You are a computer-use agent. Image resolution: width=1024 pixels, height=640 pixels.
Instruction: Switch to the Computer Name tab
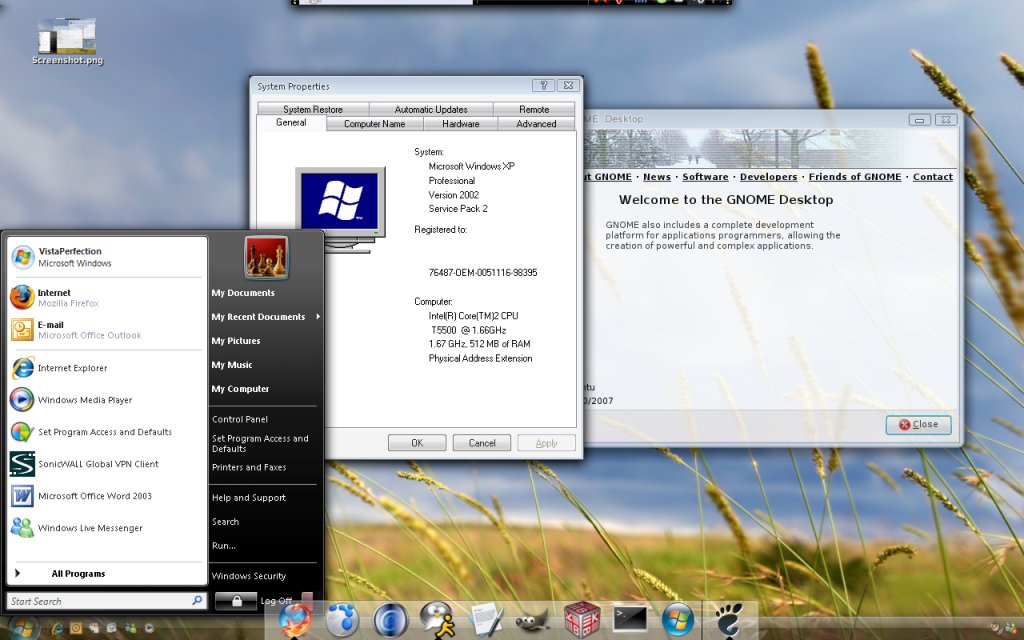pyautogui.click(x=374, y=123)
